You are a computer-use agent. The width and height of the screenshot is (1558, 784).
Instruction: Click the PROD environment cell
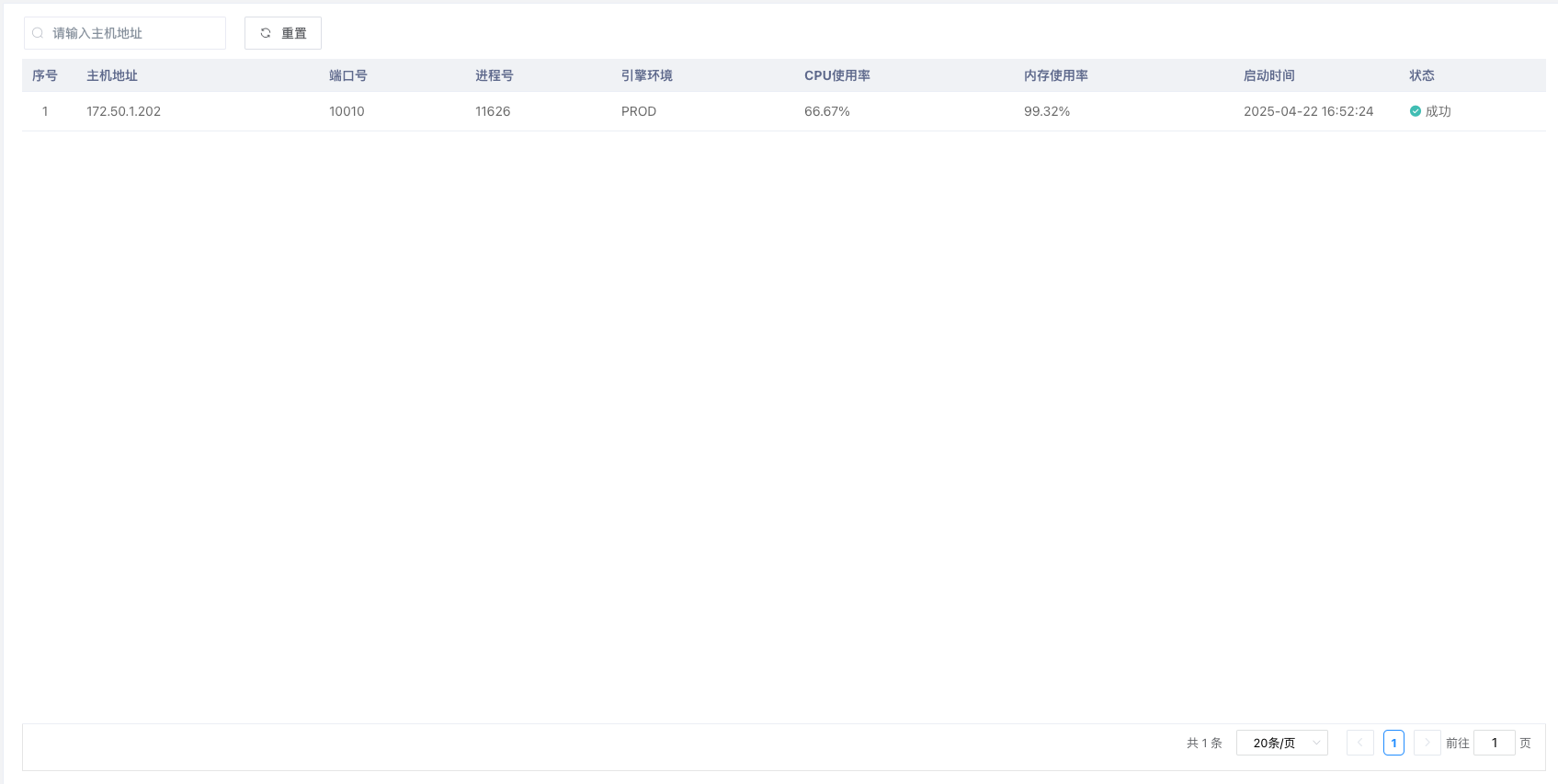pos(639,111)
